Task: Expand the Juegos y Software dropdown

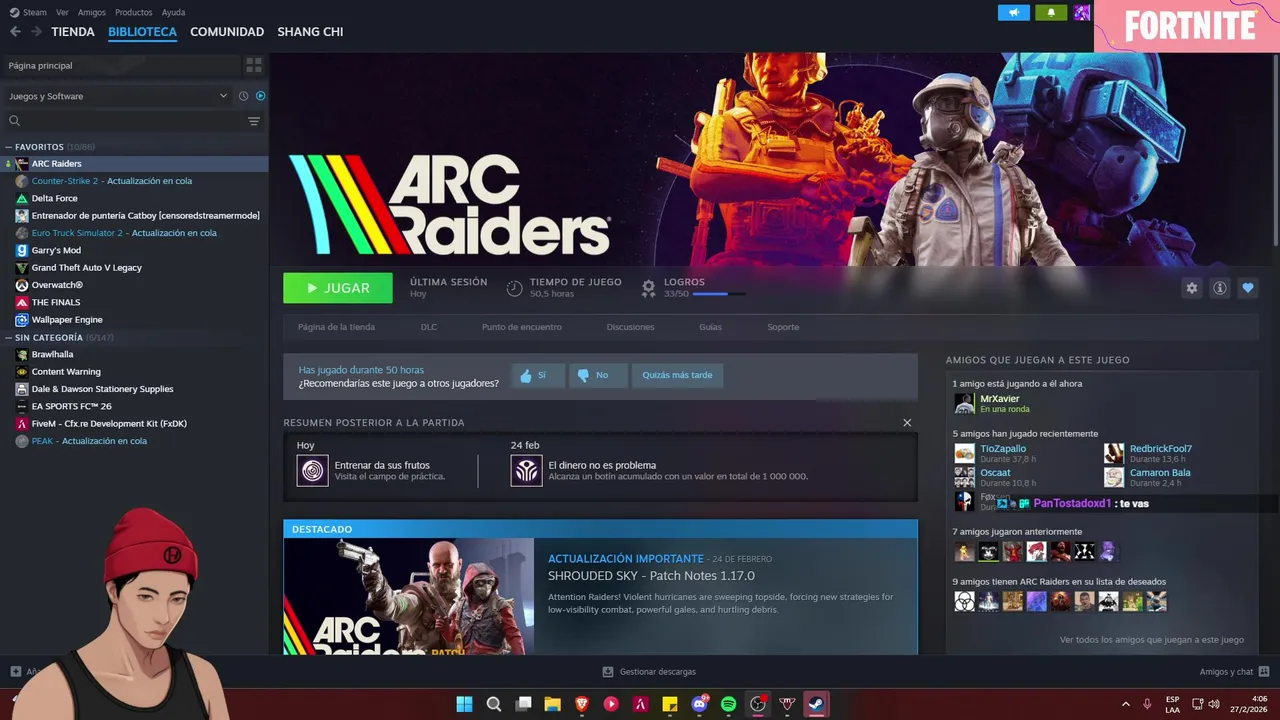Action: coord(116,96)
